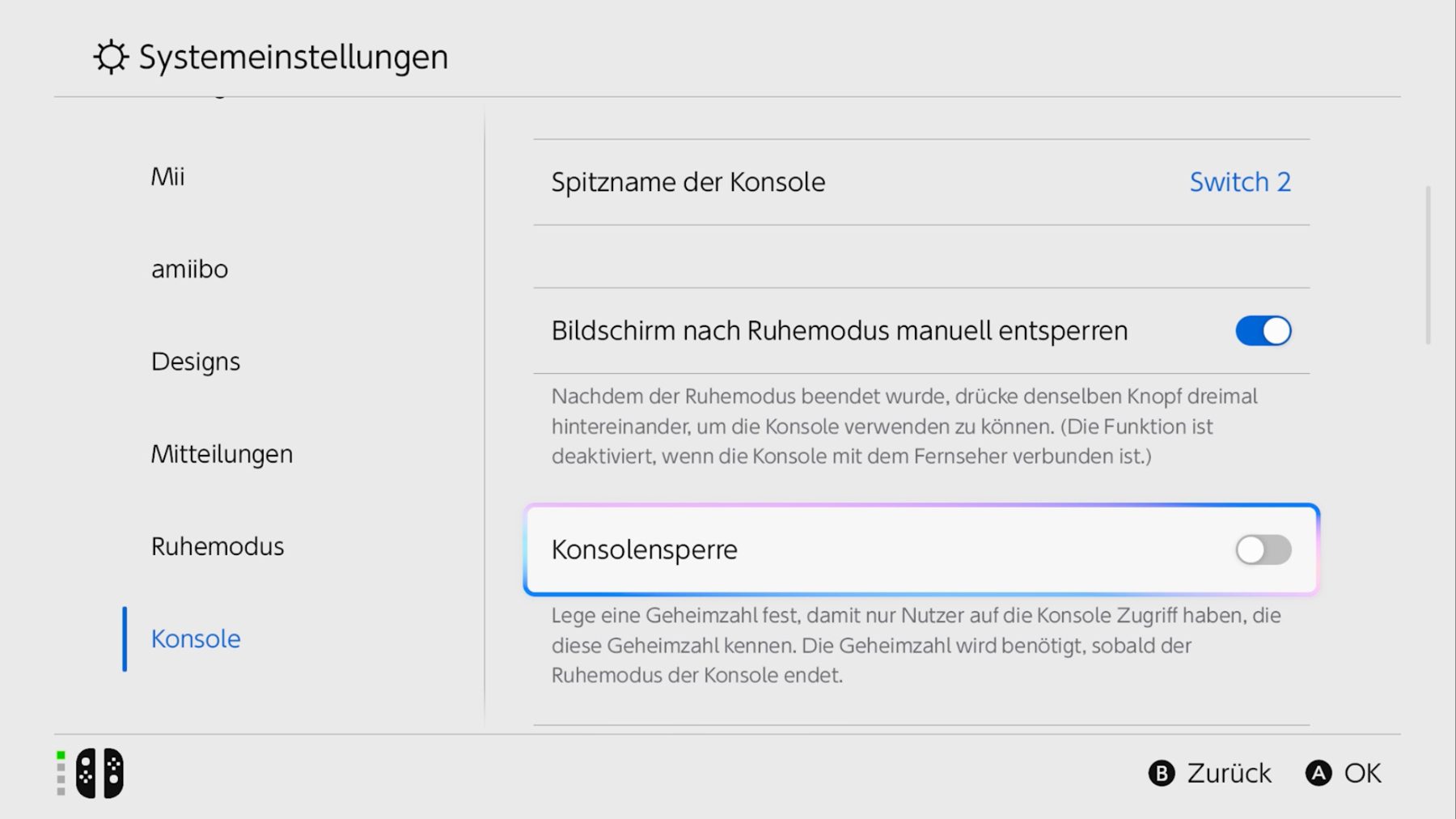Click the right-side vertical scrollbar
The width and height of the screenshot is (1456, 819).
(x=1428, y=265)
